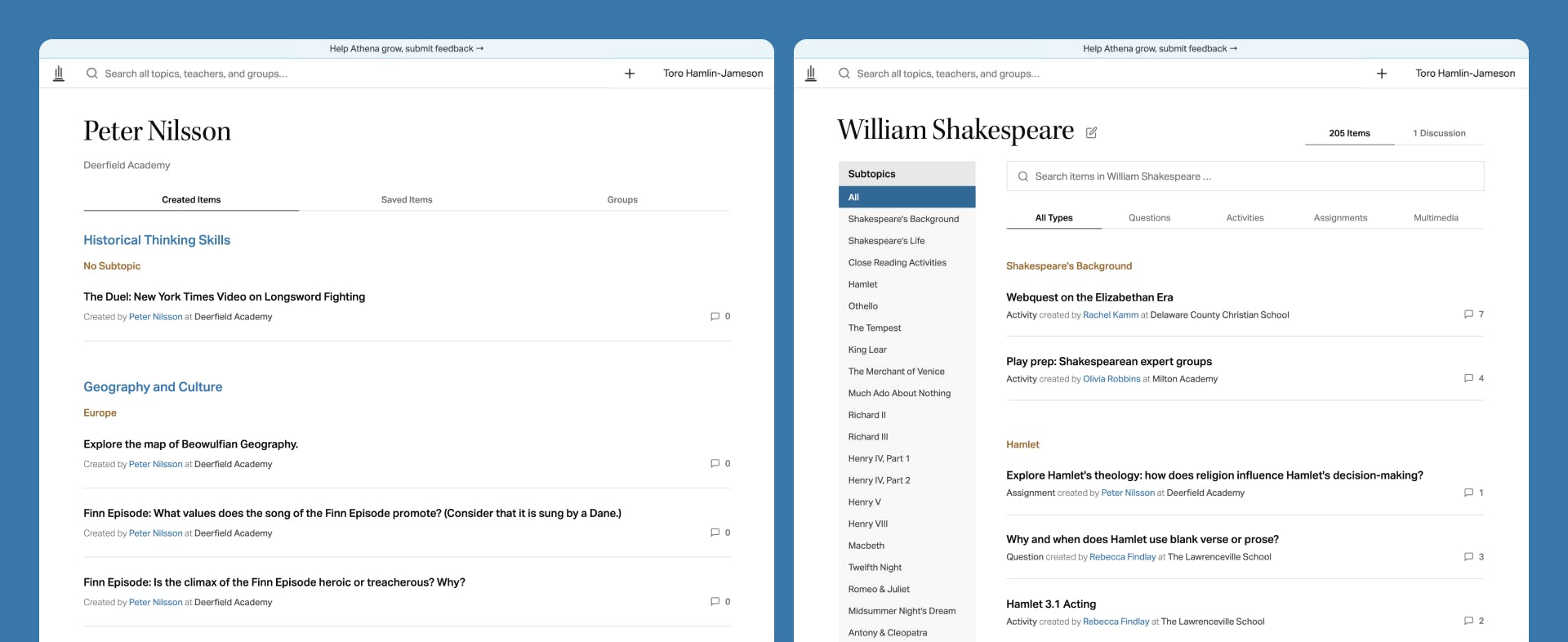Image resolution: width=1568 pixels, height=642 pixels.
Task: Filter items by Assignments tab
Action: (x=1340, y=218)
